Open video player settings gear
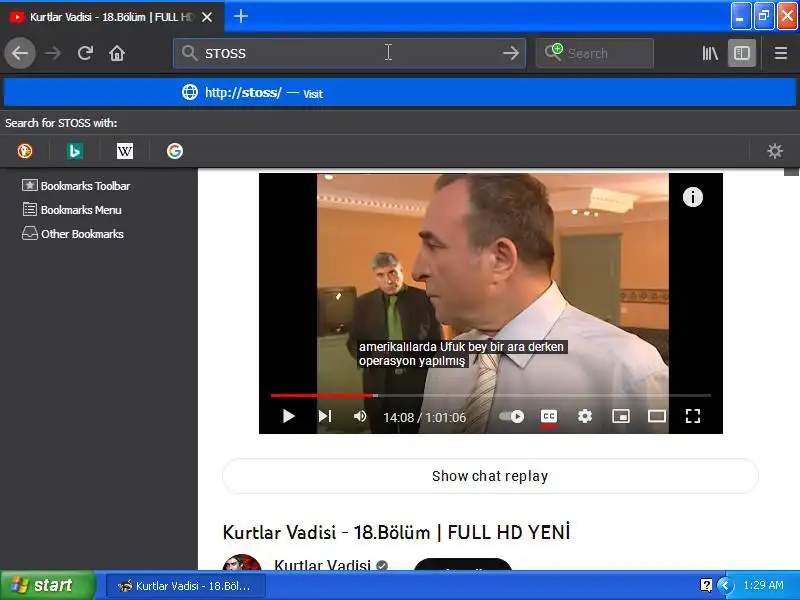The width and height of the screenshot is (800, 600). [585, 416]
